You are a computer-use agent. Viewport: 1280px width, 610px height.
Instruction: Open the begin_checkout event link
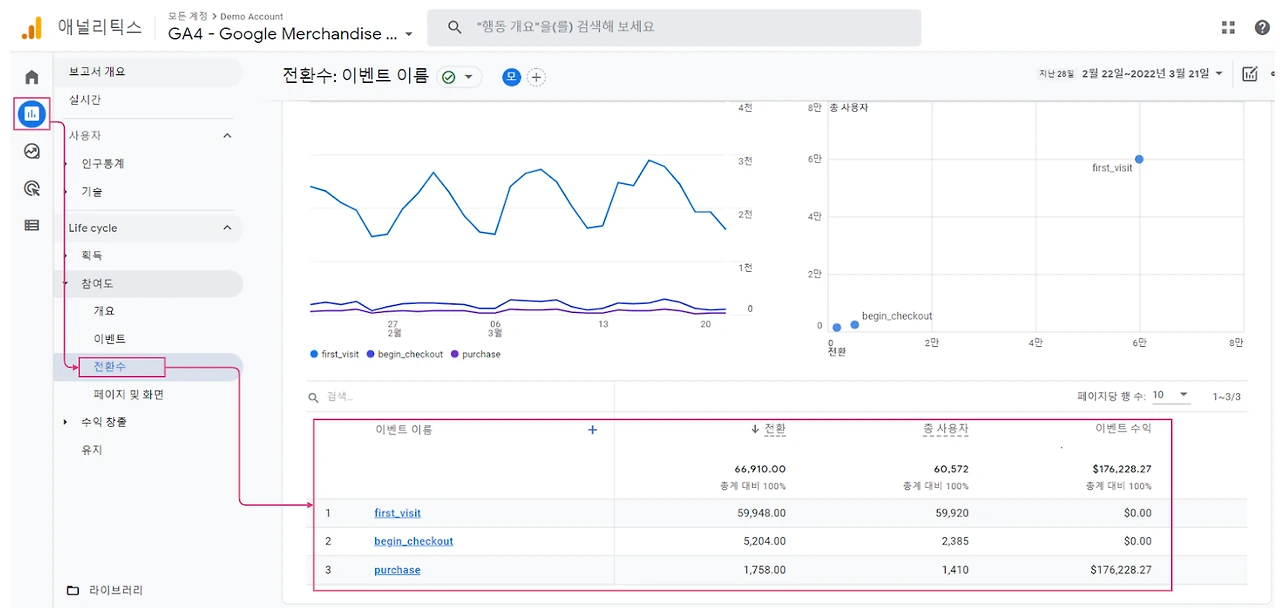[x=414, y=541]
